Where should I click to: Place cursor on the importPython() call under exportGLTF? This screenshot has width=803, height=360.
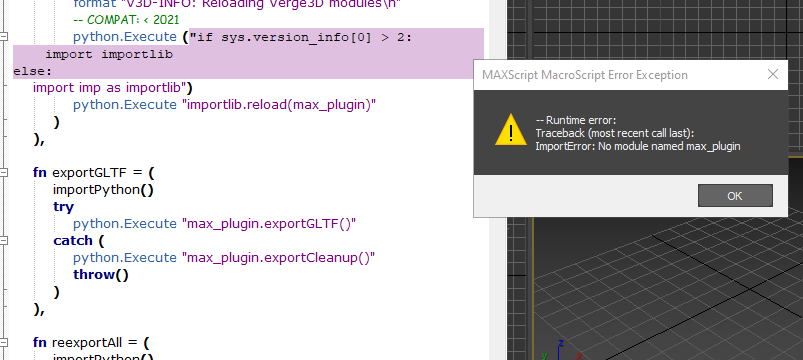pyautogui.click(x=103, y=190)
